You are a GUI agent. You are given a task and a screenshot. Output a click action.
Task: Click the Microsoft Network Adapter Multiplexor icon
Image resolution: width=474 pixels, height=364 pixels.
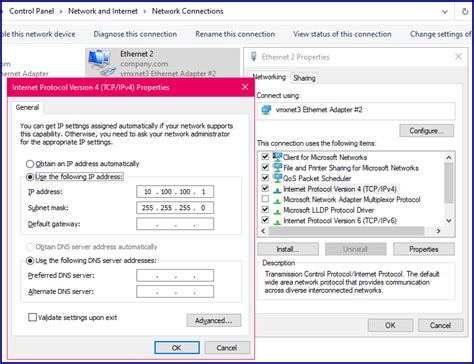click(277, 200)
